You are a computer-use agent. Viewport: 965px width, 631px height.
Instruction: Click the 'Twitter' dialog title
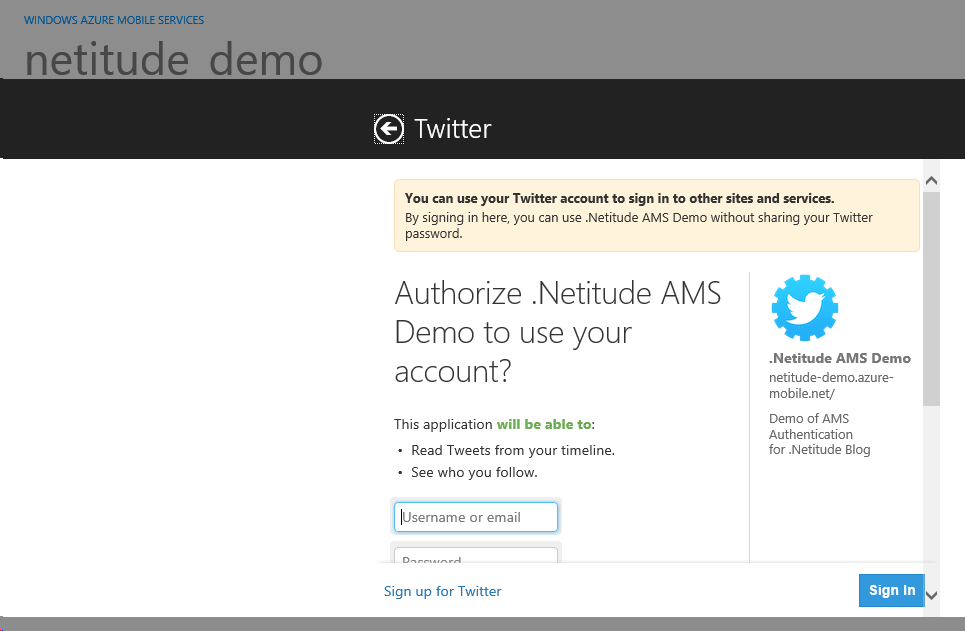(x=453, y=129)
